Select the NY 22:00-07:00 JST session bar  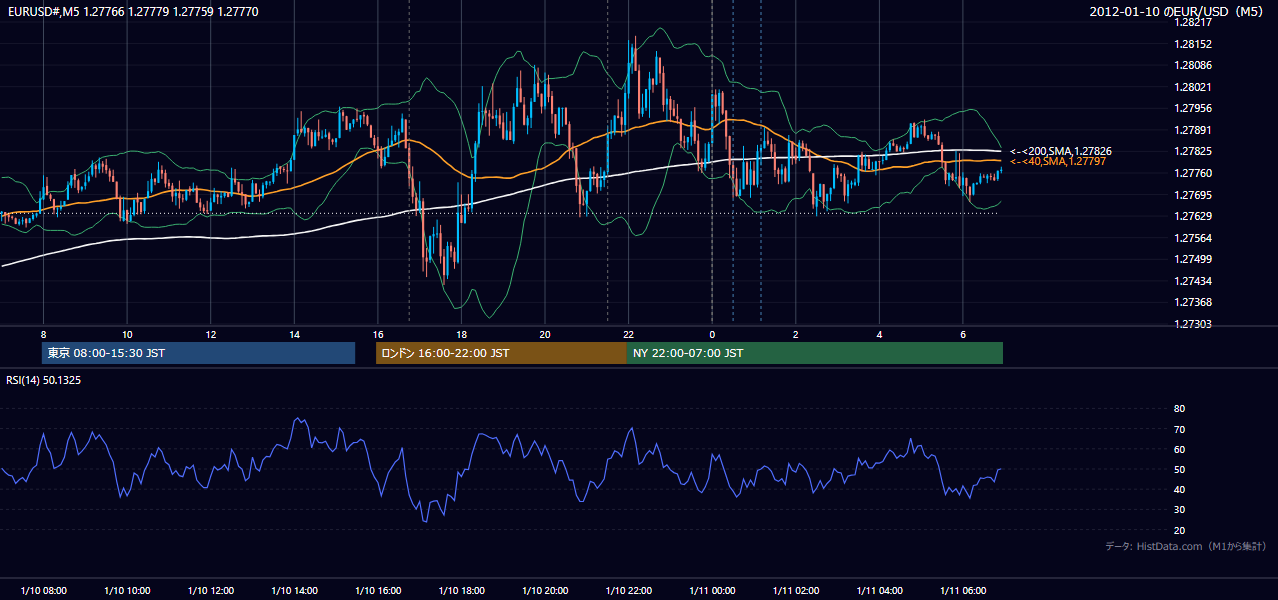coord(815,353)
